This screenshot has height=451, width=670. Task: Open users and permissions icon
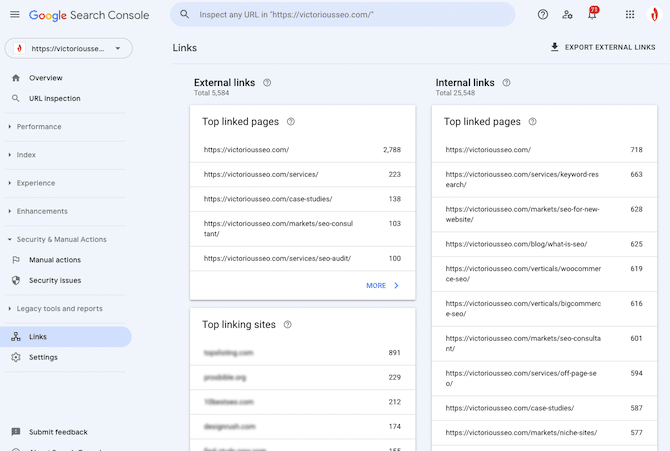point(567,15)
